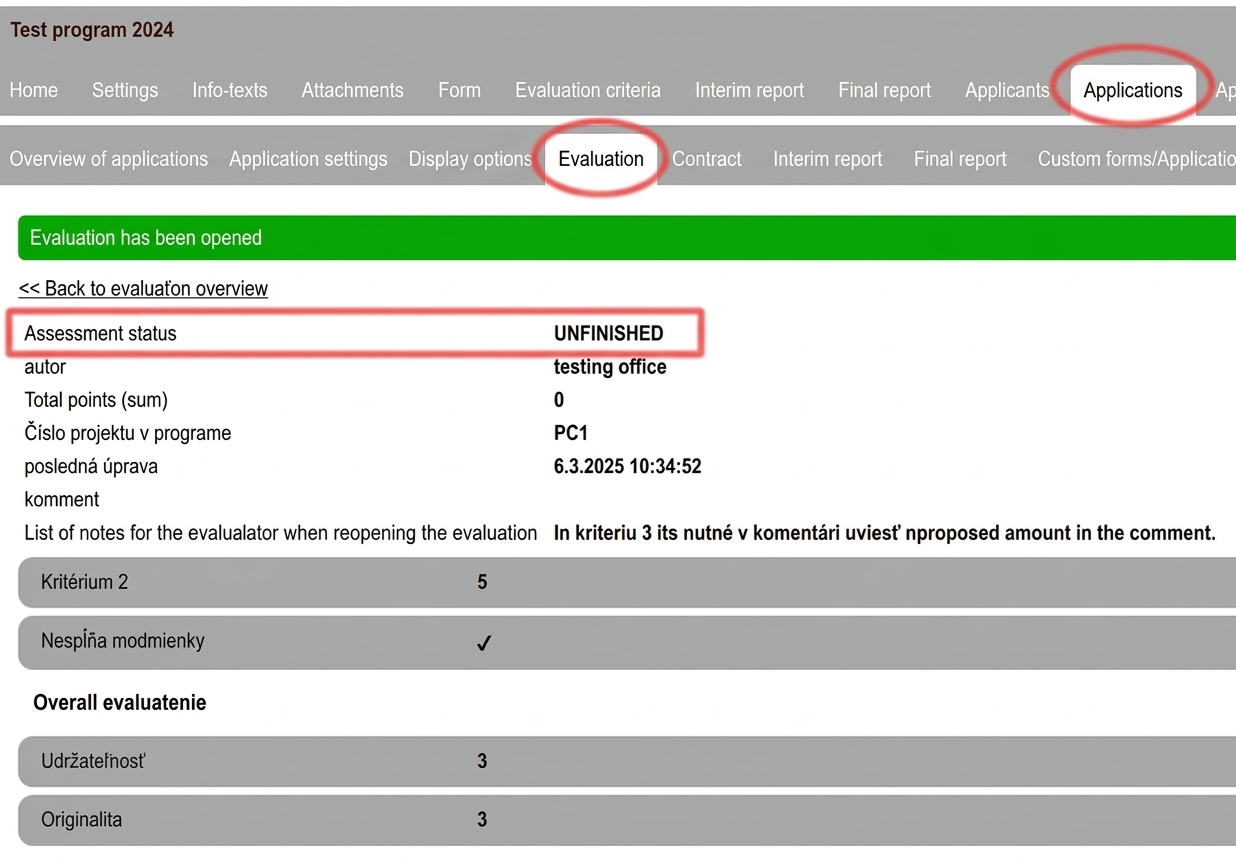Open the Info-texts tab

(x=230, y=90)
